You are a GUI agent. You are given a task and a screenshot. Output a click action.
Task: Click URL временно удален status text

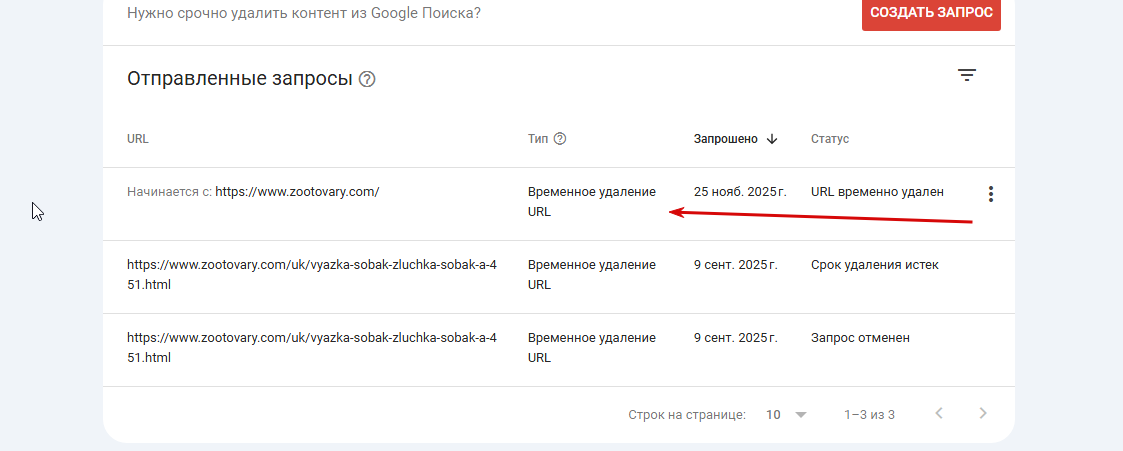click(877, 192)
